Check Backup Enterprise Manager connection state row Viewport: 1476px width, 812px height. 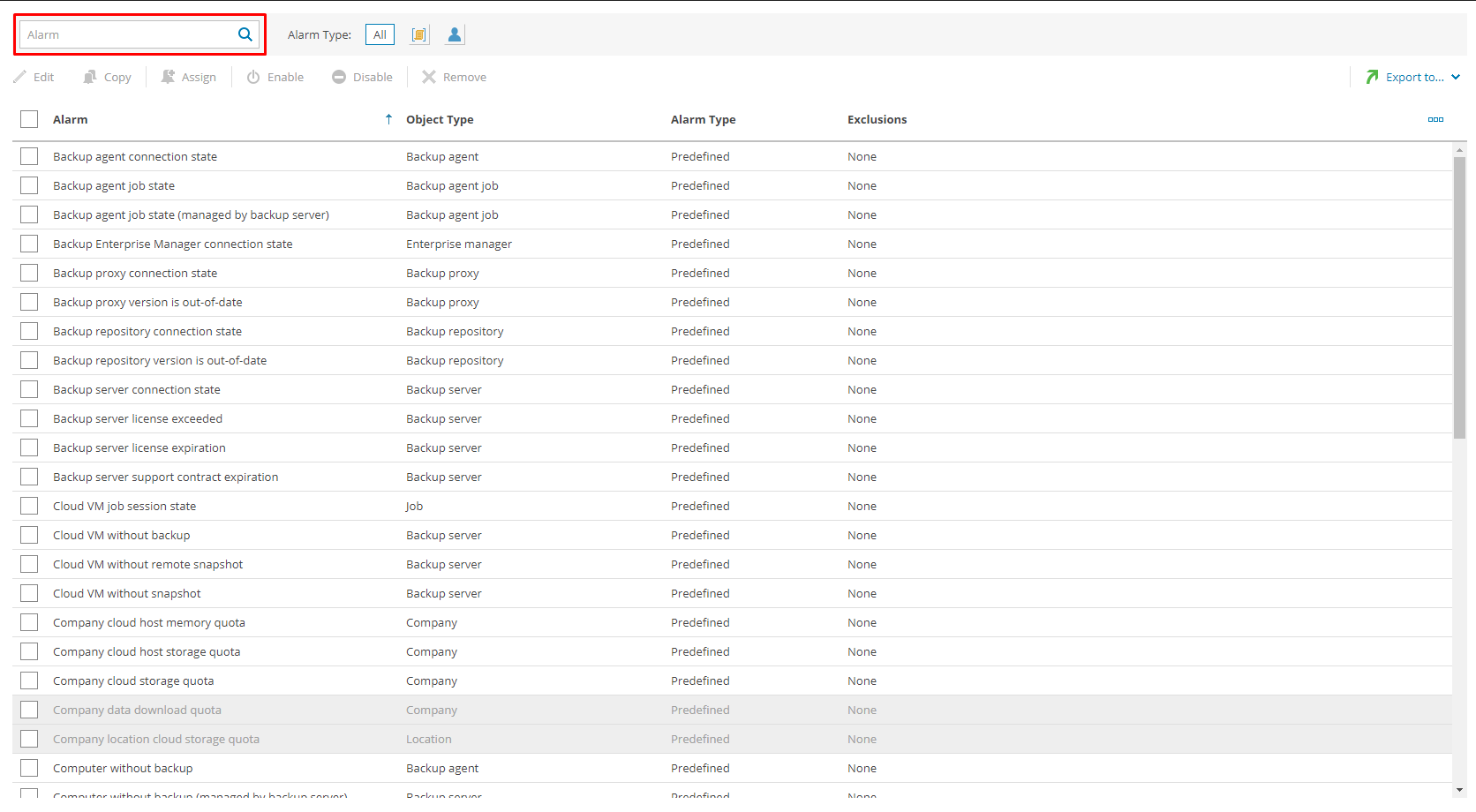tap(29, 244)
